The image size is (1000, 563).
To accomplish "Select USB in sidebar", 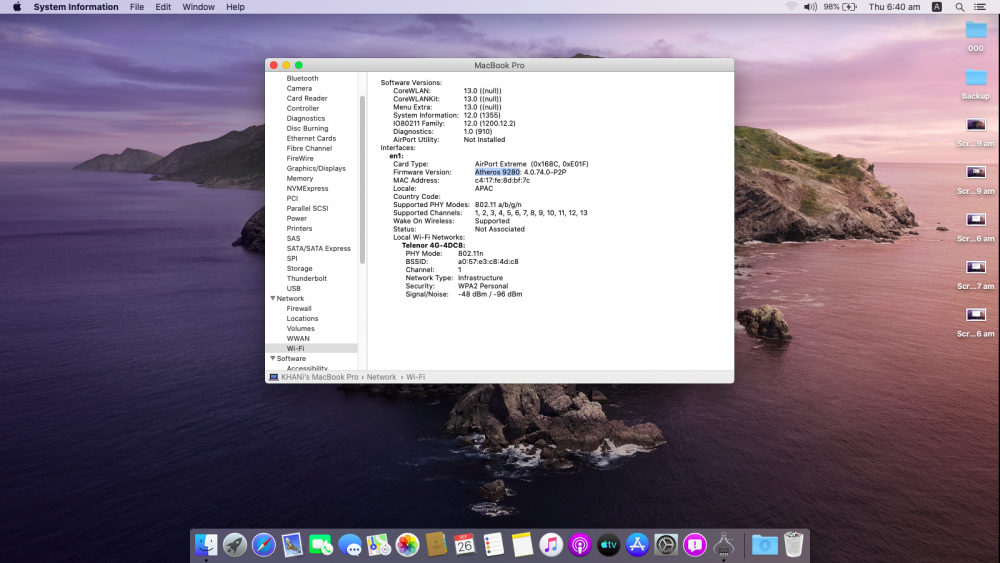I will [x=293, y=289].
